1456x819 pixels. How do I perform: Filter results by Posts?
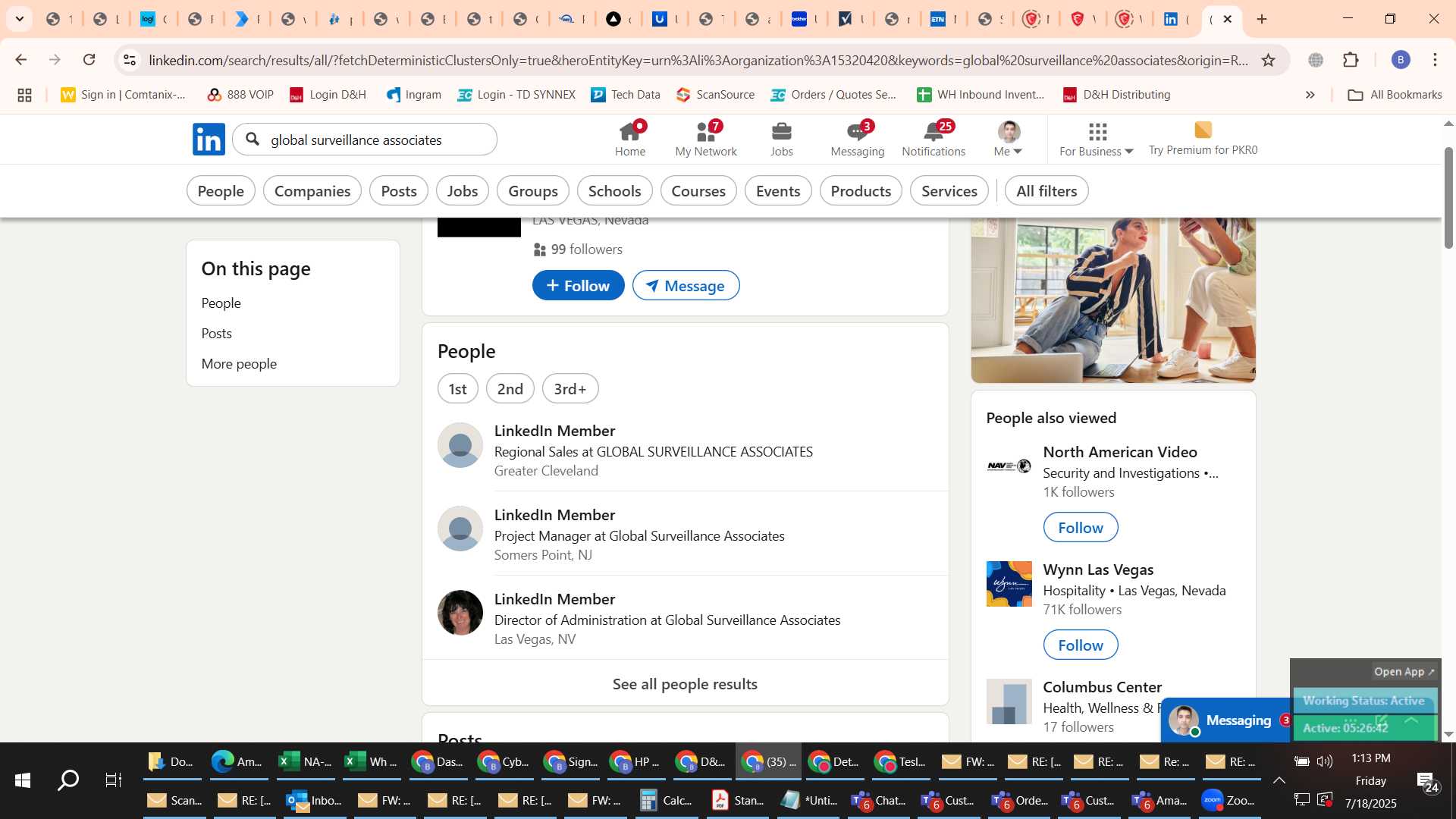coord(399,191)
